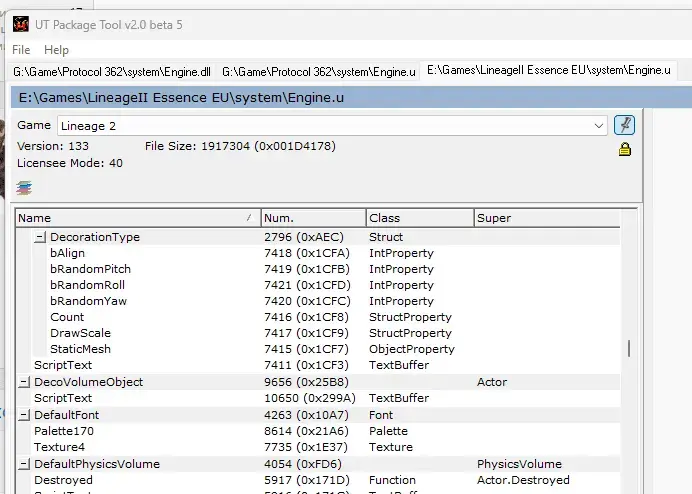Sort by the Name column header
This screenshot has width=692, height=494.
tap(138, 218)
